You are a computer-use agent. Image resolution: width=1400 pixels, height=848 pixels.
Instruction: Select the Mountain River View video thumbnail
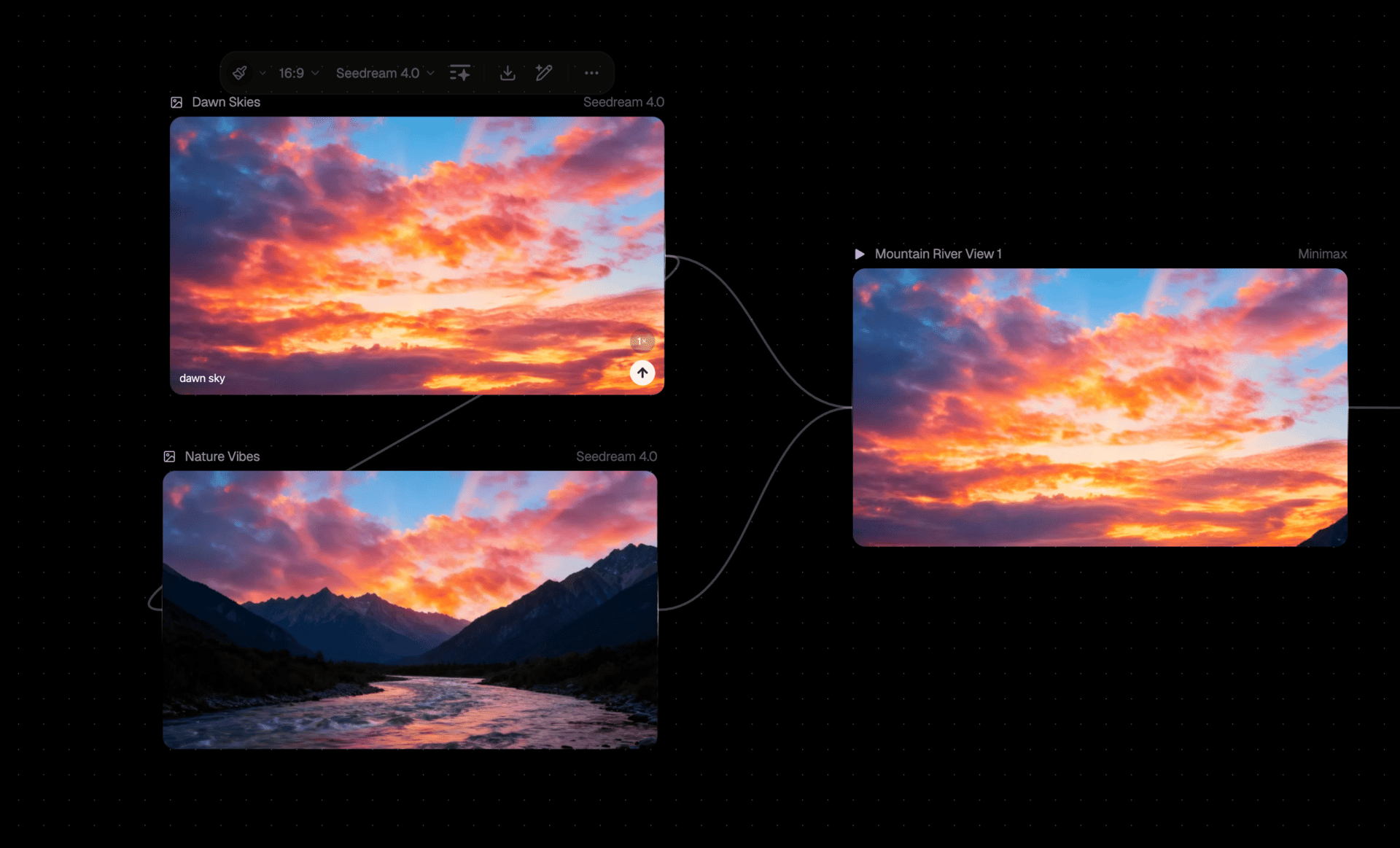coord(1100,407)
